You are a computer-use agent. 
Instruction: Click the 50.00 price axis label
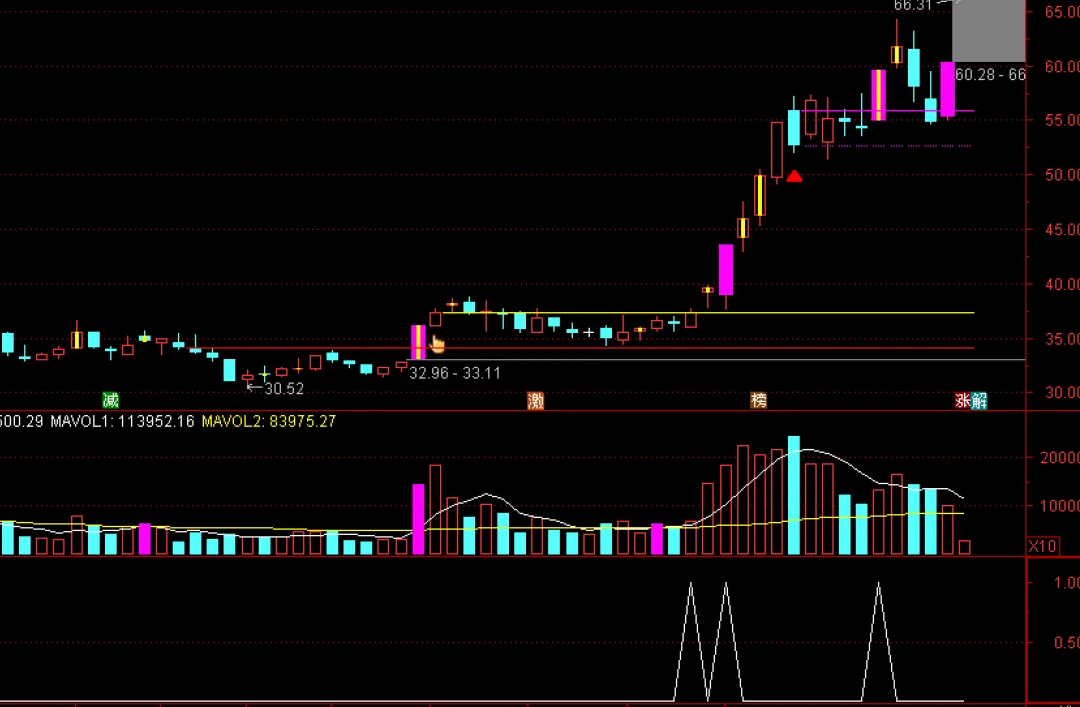(x=1062, y=175)
